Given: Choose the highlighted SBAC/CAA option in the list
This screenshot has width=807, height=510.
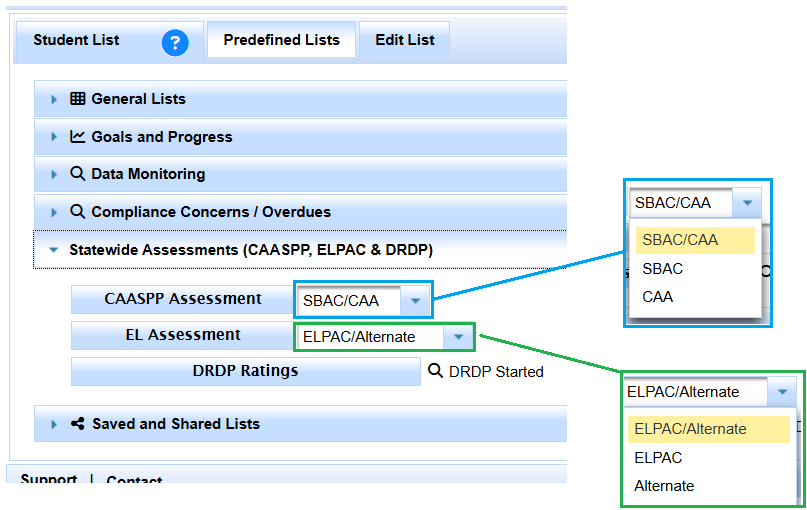Looking at the screenshot, I should point(695,240).
